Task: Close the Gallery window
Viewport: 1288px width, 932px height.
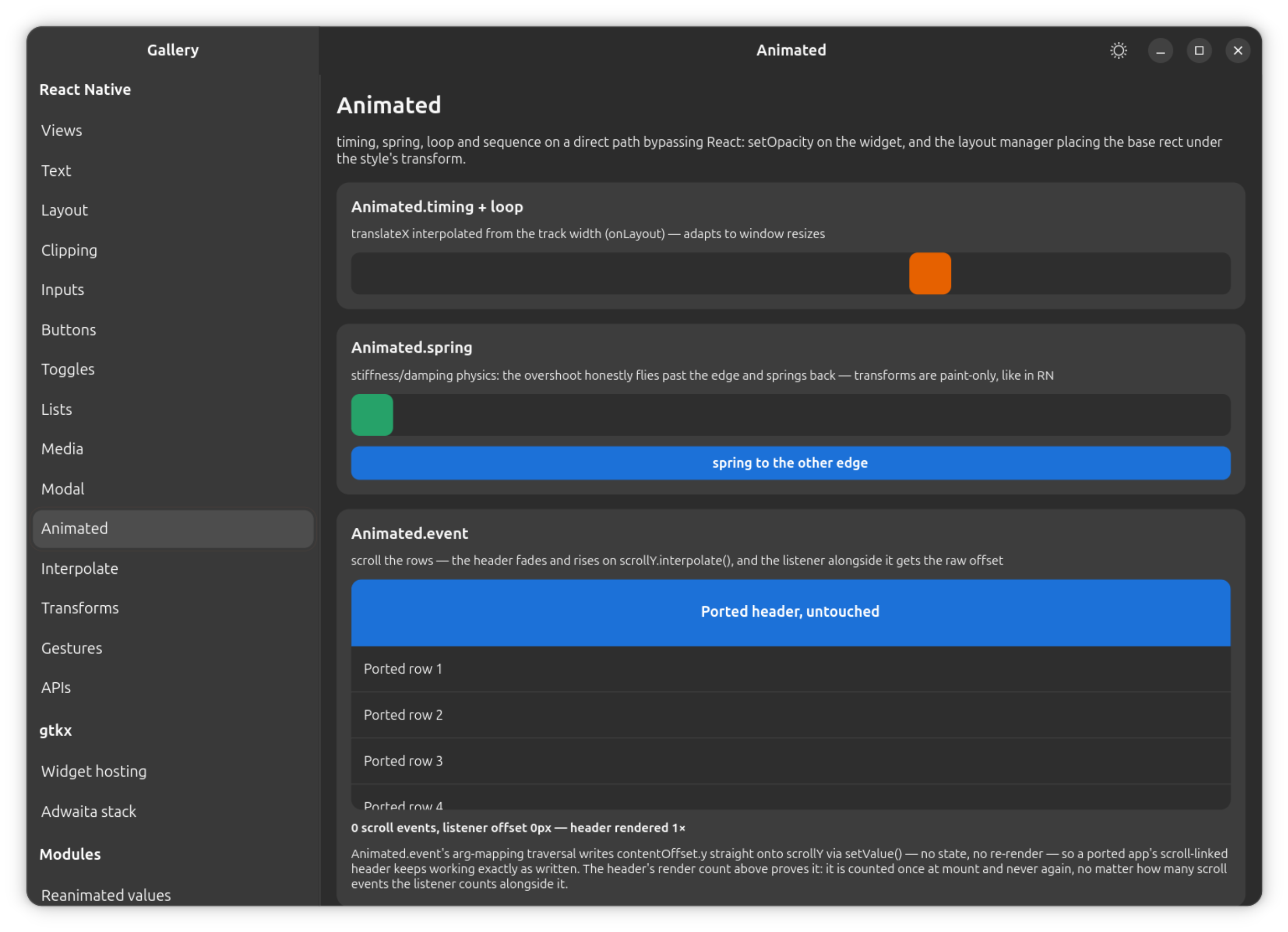Action: point(1237,51)
